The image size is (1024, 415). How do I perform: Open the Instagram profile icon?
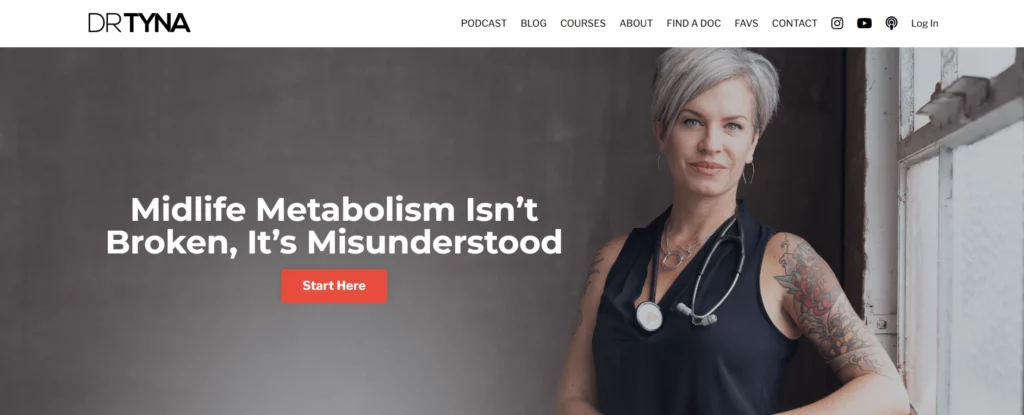(837, 24)
